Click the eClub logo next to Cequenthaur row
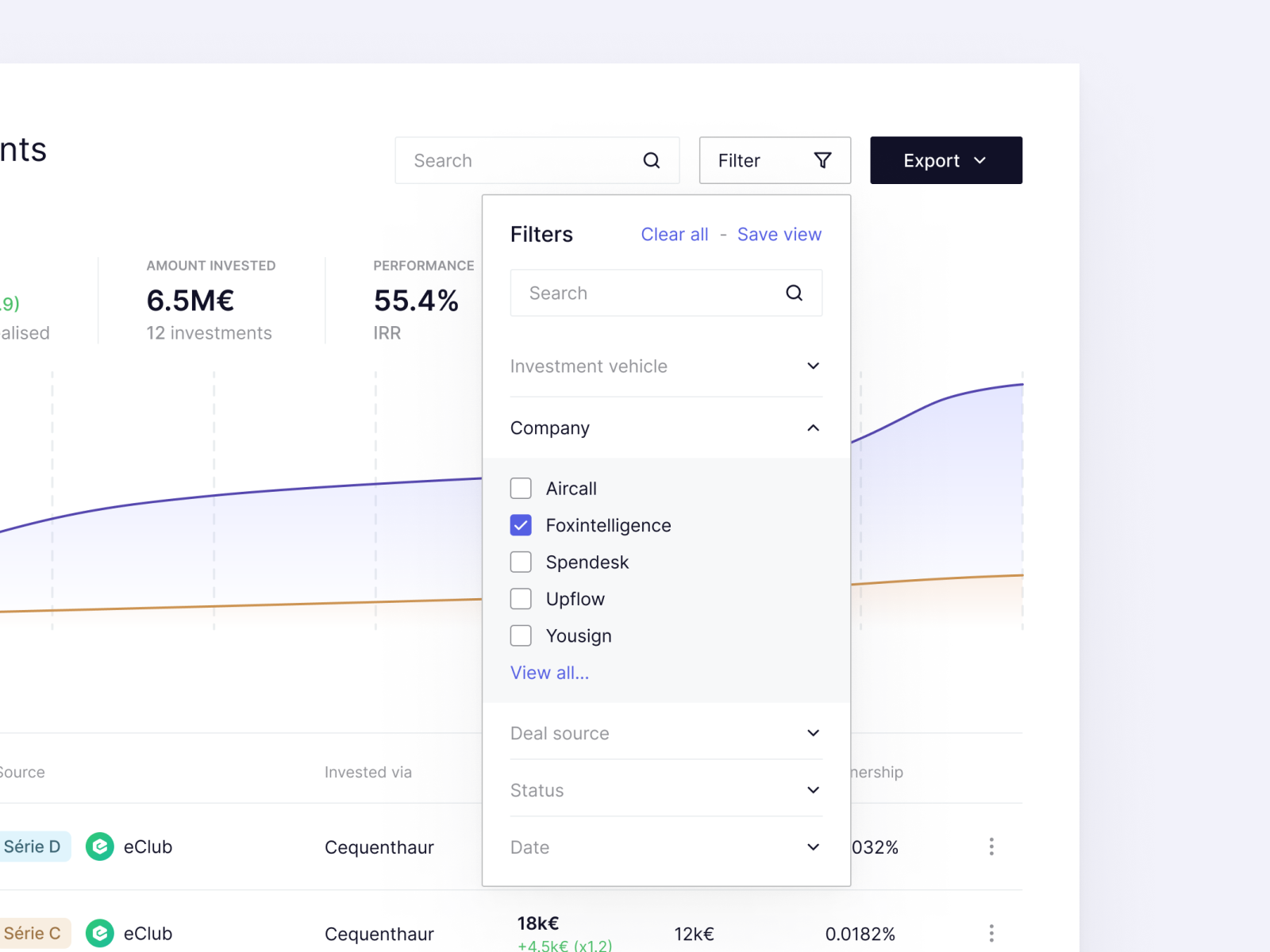Screen dimensions: 1270x952 coord(99,846)
